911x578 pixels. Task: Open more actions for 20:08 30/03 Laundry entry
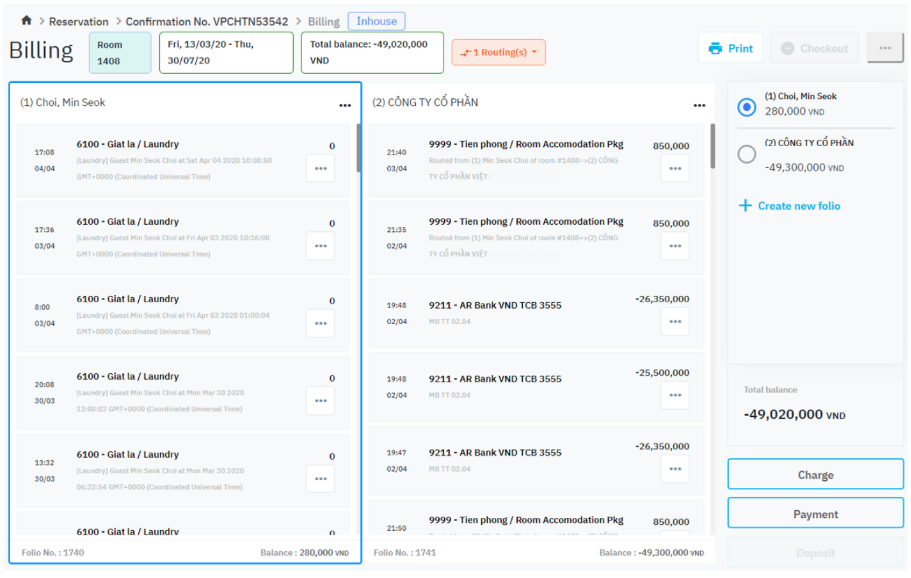tap(320, 400)
